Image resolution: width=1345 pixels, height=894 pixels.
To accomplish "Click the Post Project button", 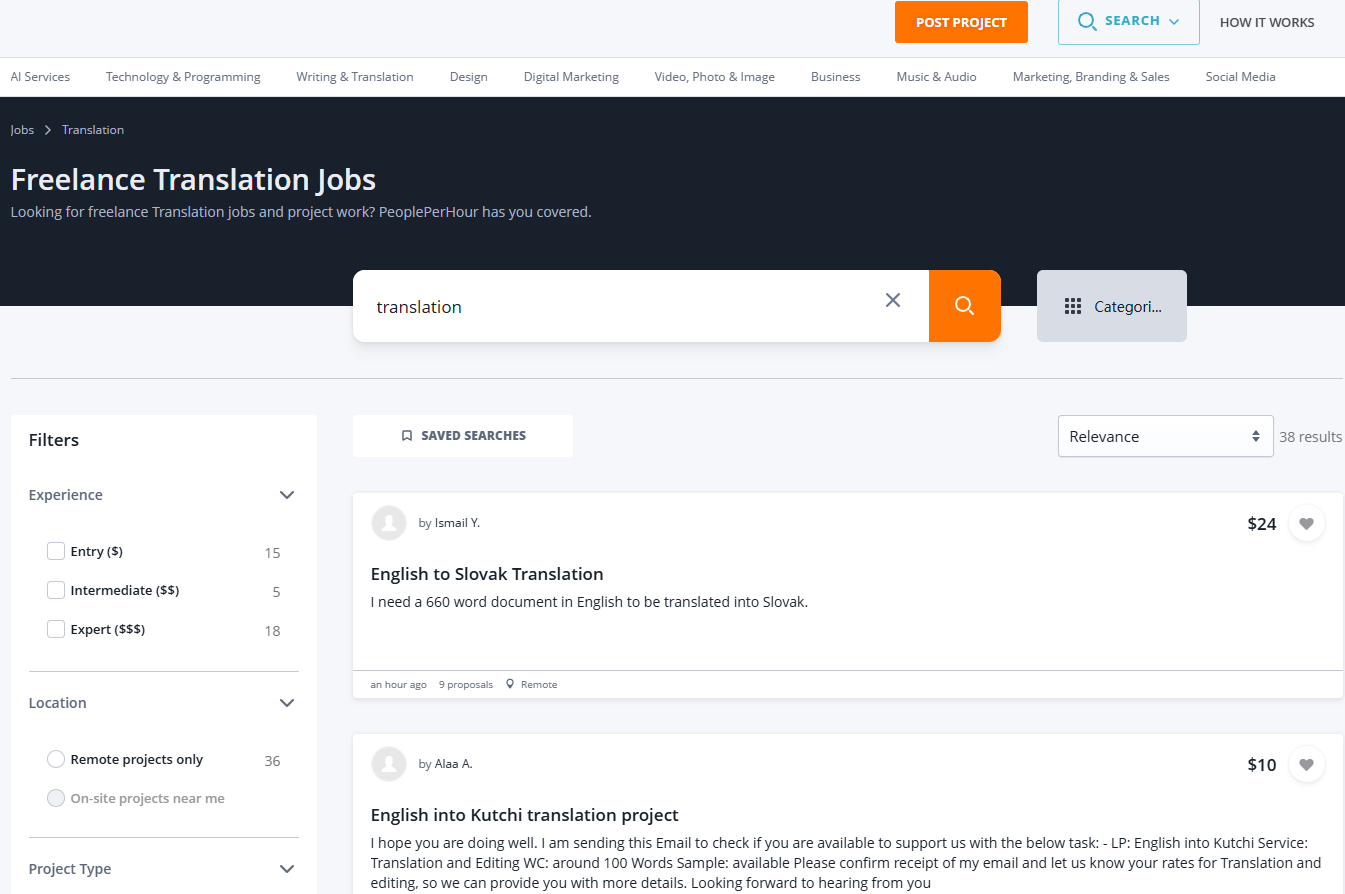I will pyautogui.click(x=961, y=22).
